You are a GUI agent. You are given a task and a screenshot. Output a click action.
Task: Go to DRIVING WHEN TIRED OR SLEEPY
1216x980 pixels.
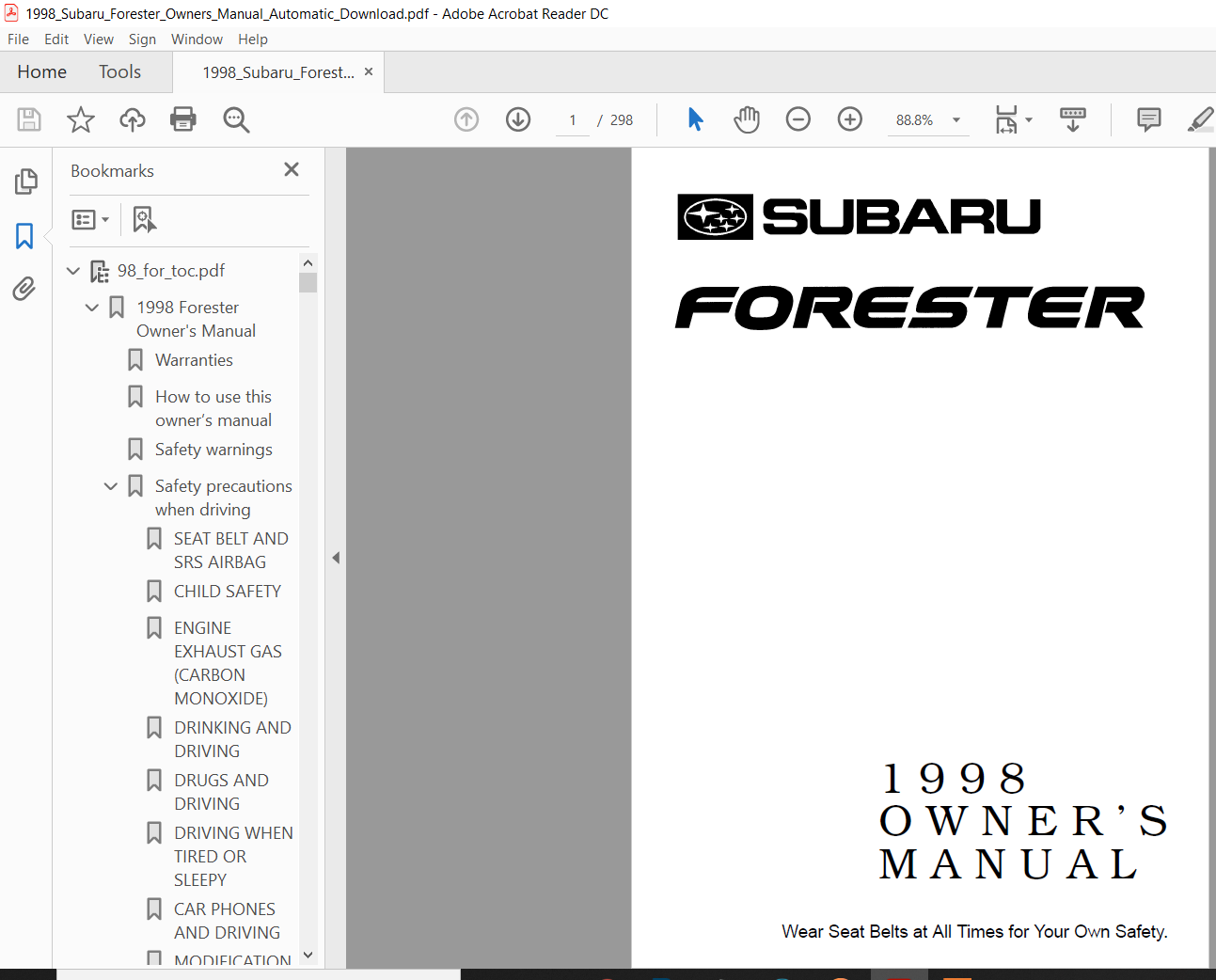[x=233, y=857]
